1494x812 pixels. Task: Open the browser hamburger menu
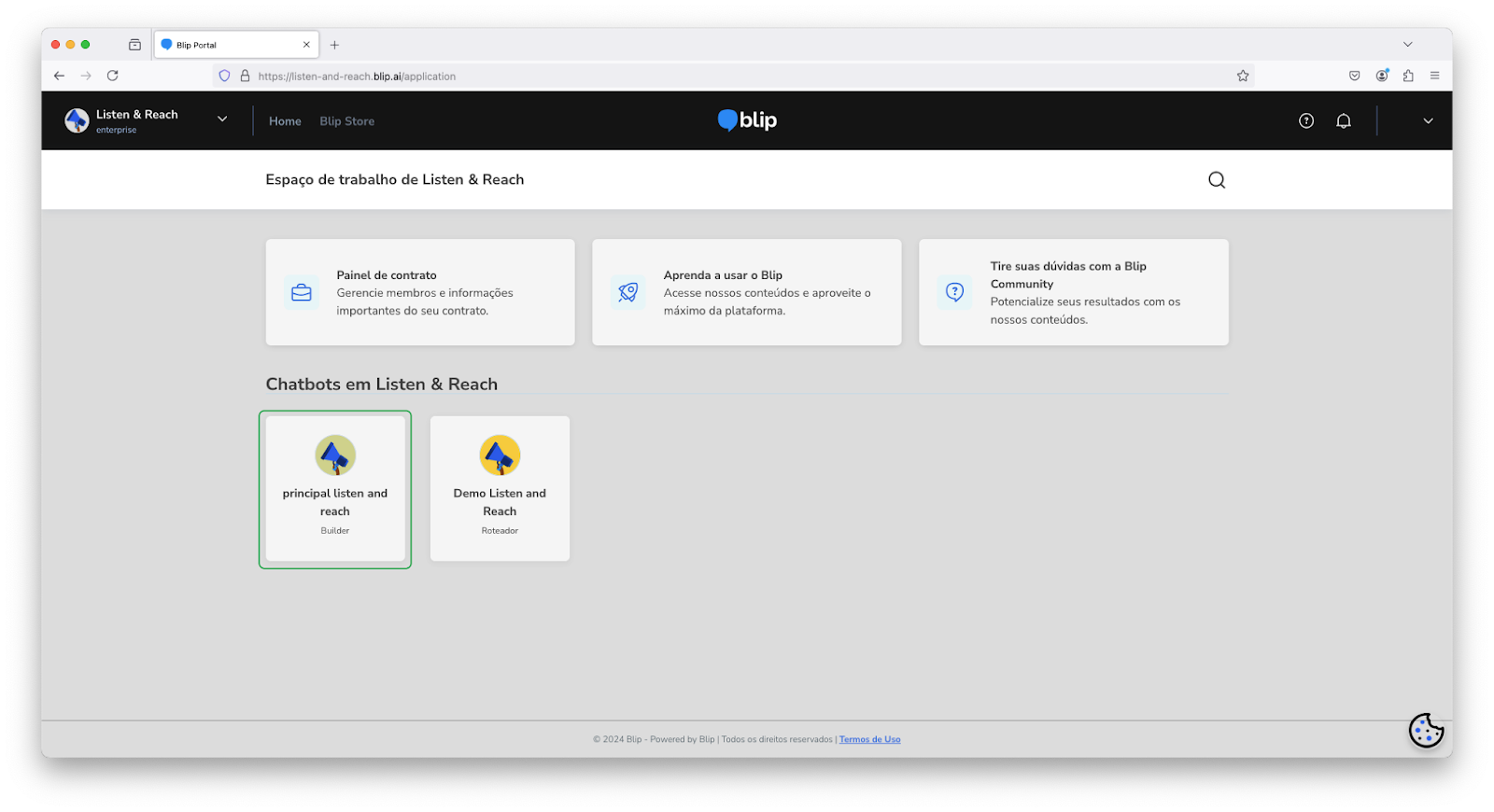point(1434,76)
